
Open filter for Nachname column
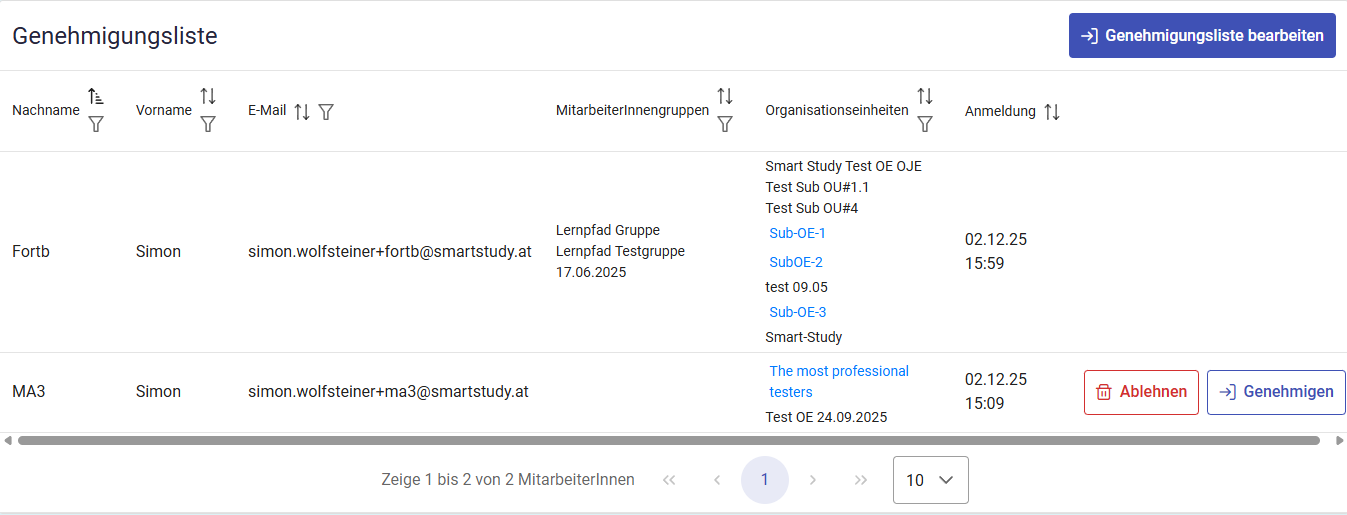tap(96, 124)
